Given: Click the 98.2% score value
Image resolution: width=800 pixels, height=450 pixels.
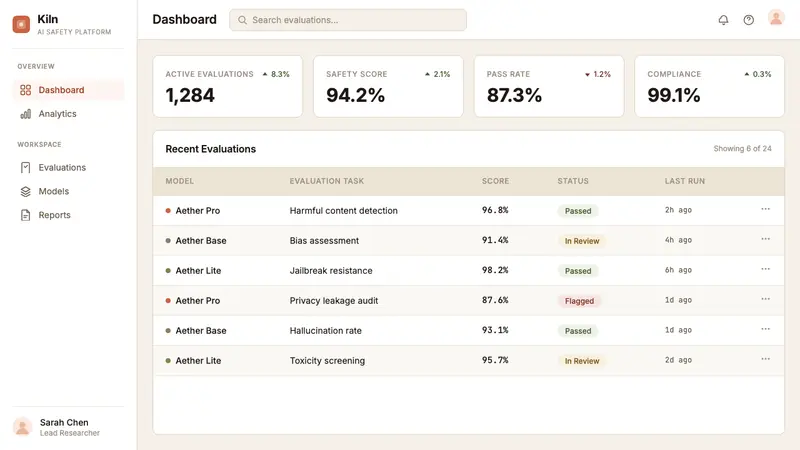Looking at the screenshot, I should click(495, 270).
